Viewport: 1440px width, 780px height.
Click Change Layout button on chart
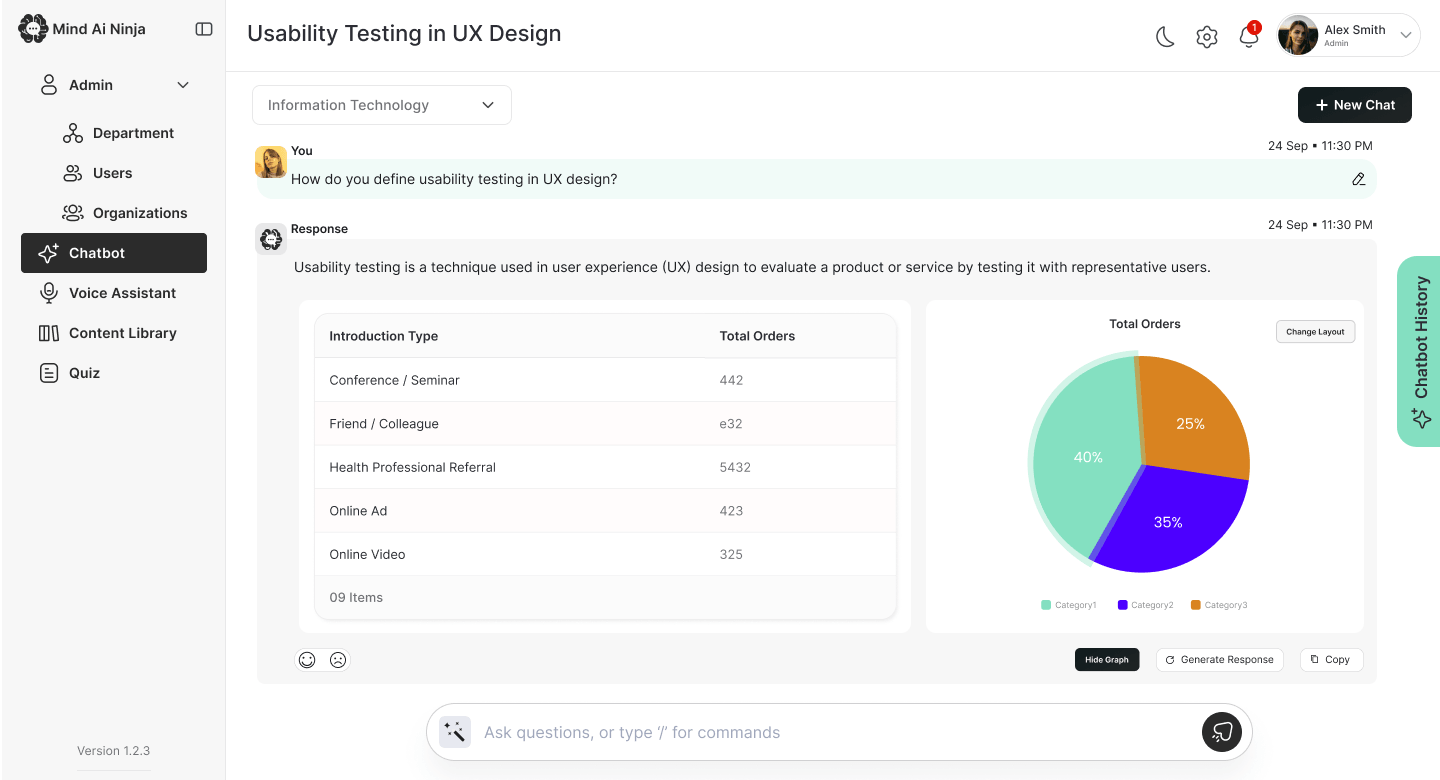click(1315, 332)
